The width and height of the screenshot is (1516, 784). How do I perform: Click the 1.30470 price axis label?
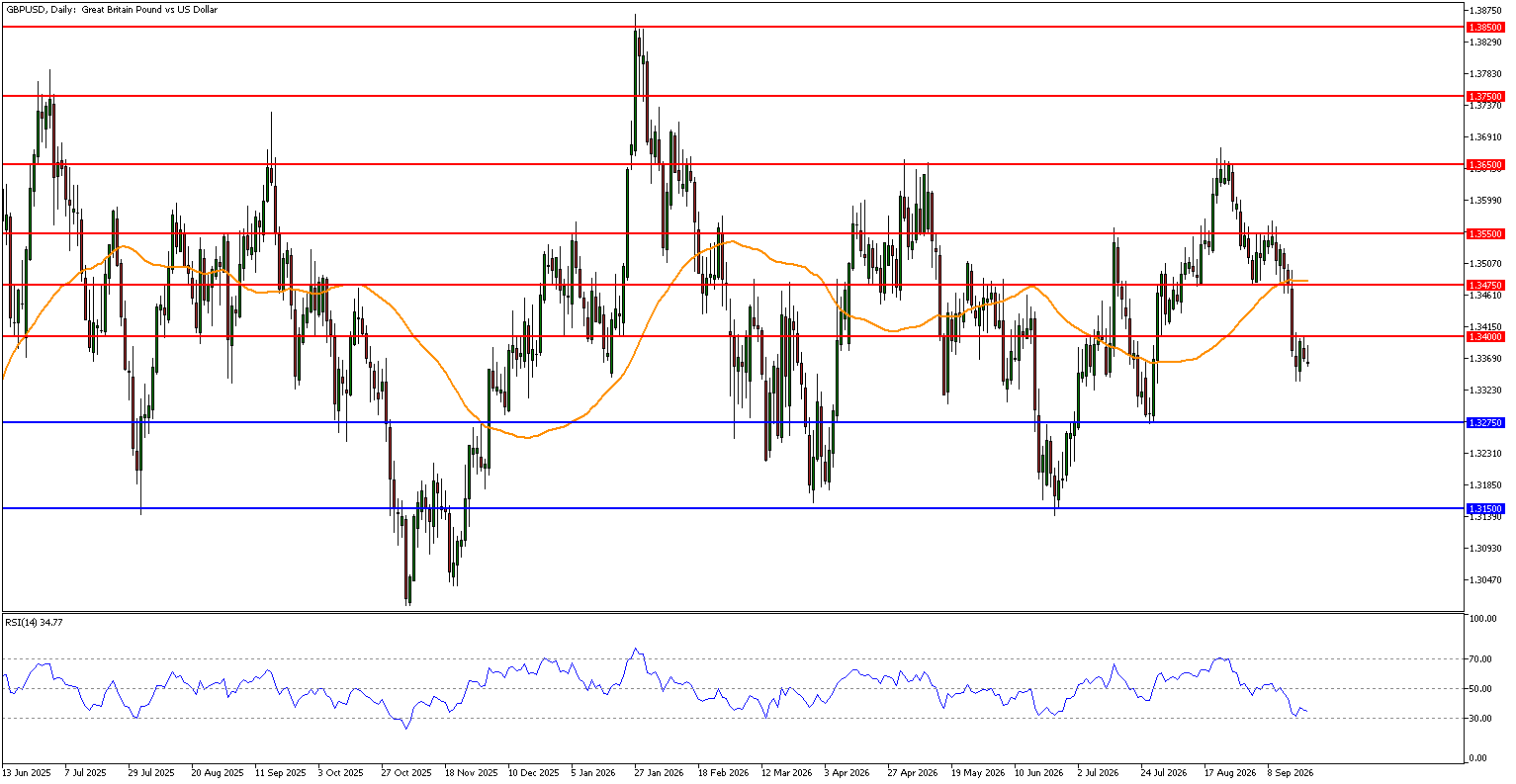tap(1485, 579)
